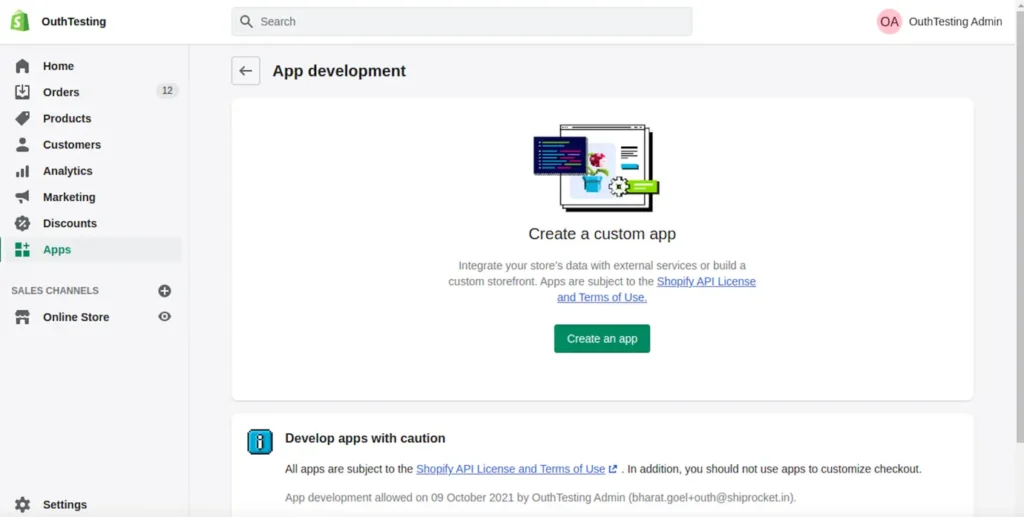Viewport: 1024px width, 517px height.
Task: Click the OuthTesting store name
Action: point(74,22)
